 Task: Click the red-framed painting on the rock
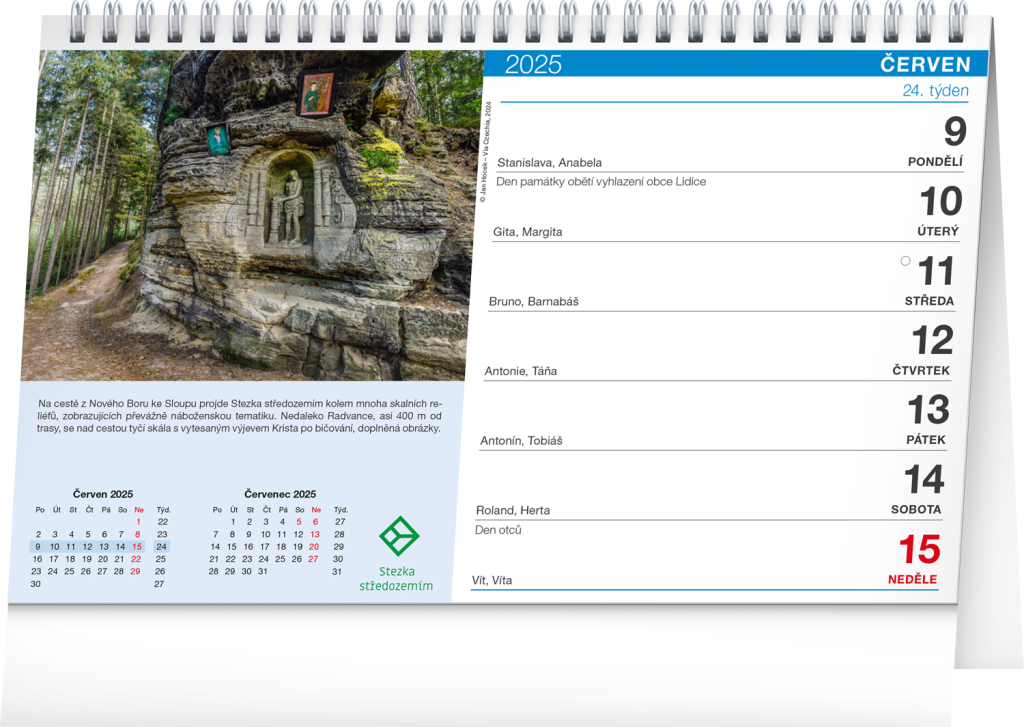(x=316, y=94)
